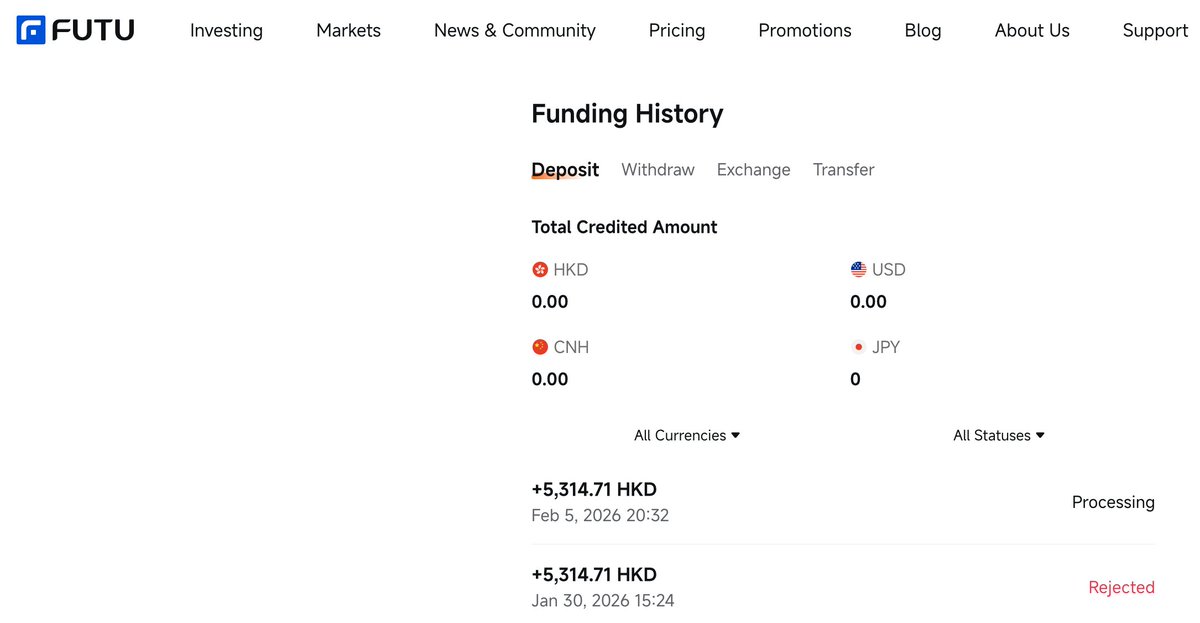Select the Exchange tab
Screen dimensions: 1200x623
pos(753,169)
